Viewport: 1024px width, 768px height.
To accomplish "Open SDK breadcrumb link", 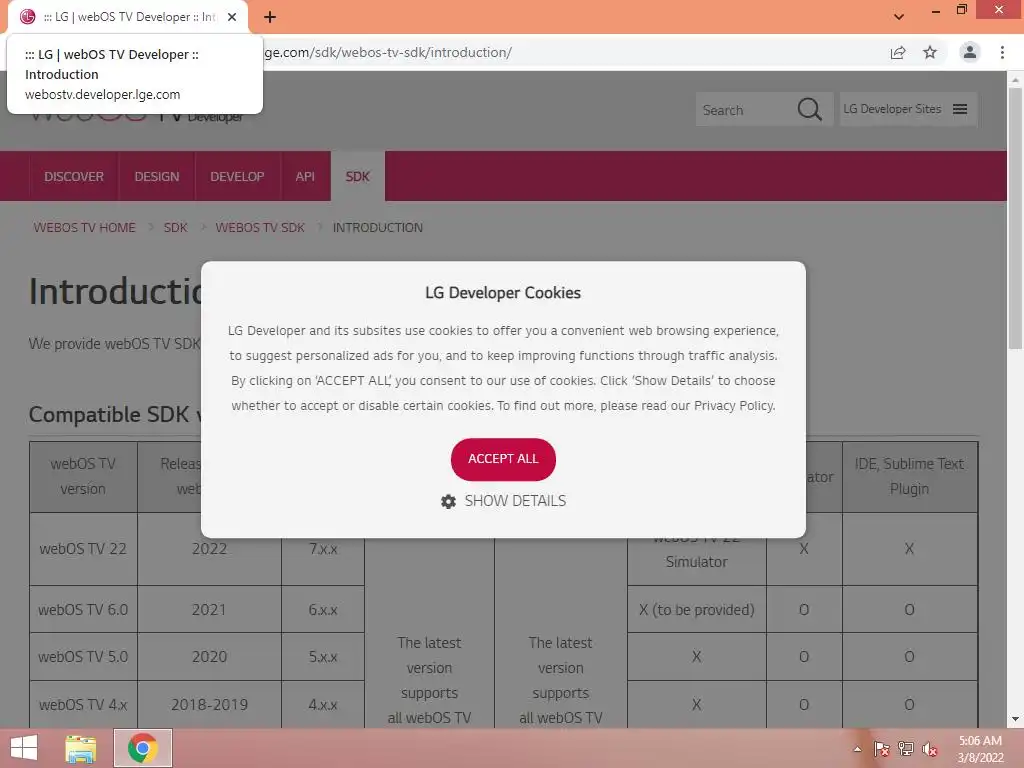I will 176,227.
